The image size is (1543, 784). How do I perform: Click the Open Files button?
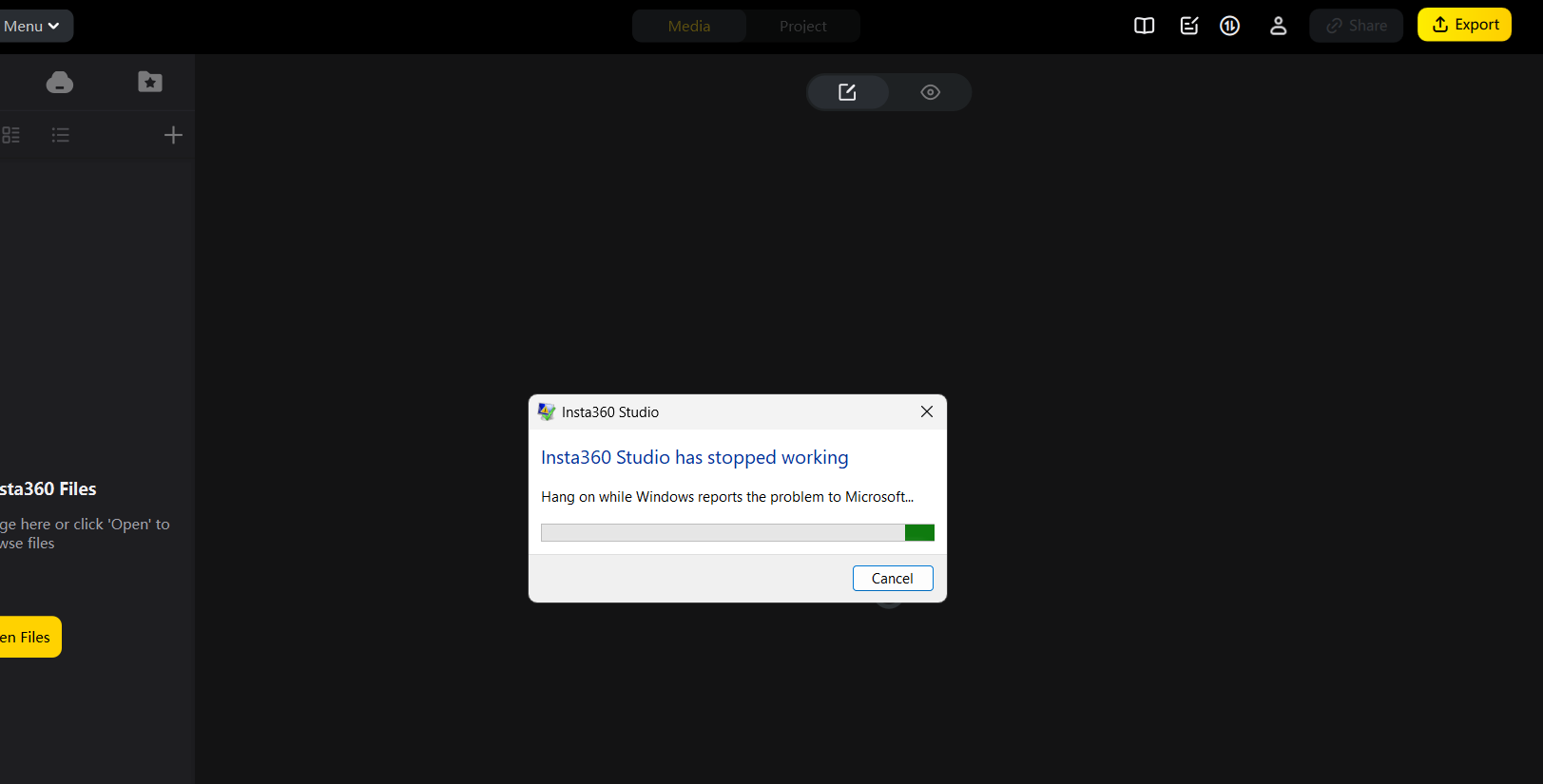[30, 637]
